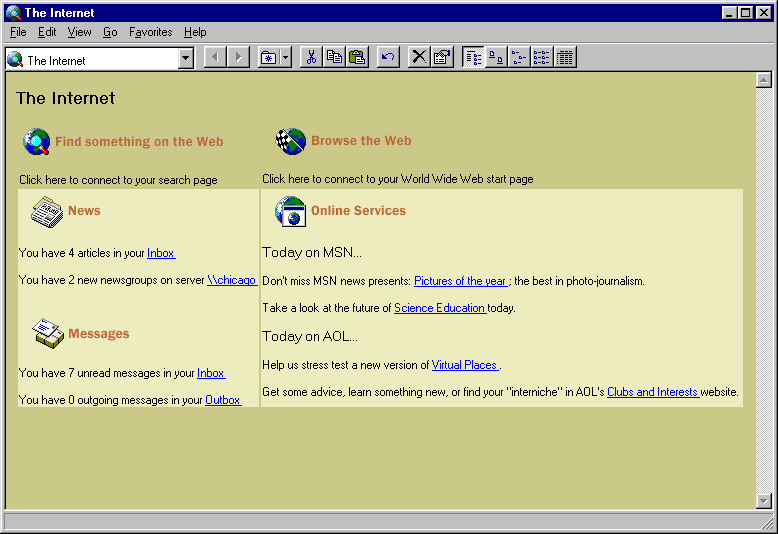Click the Online Services globe window icon

pos(291,211)
